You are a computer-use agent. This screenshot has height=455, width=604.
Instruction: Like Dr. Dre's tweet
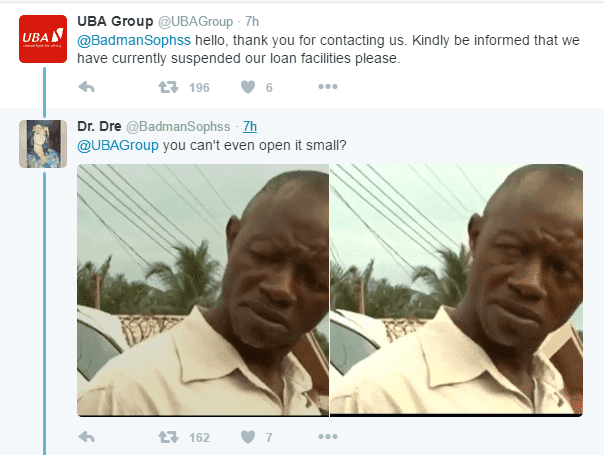(x=248, y=437)
